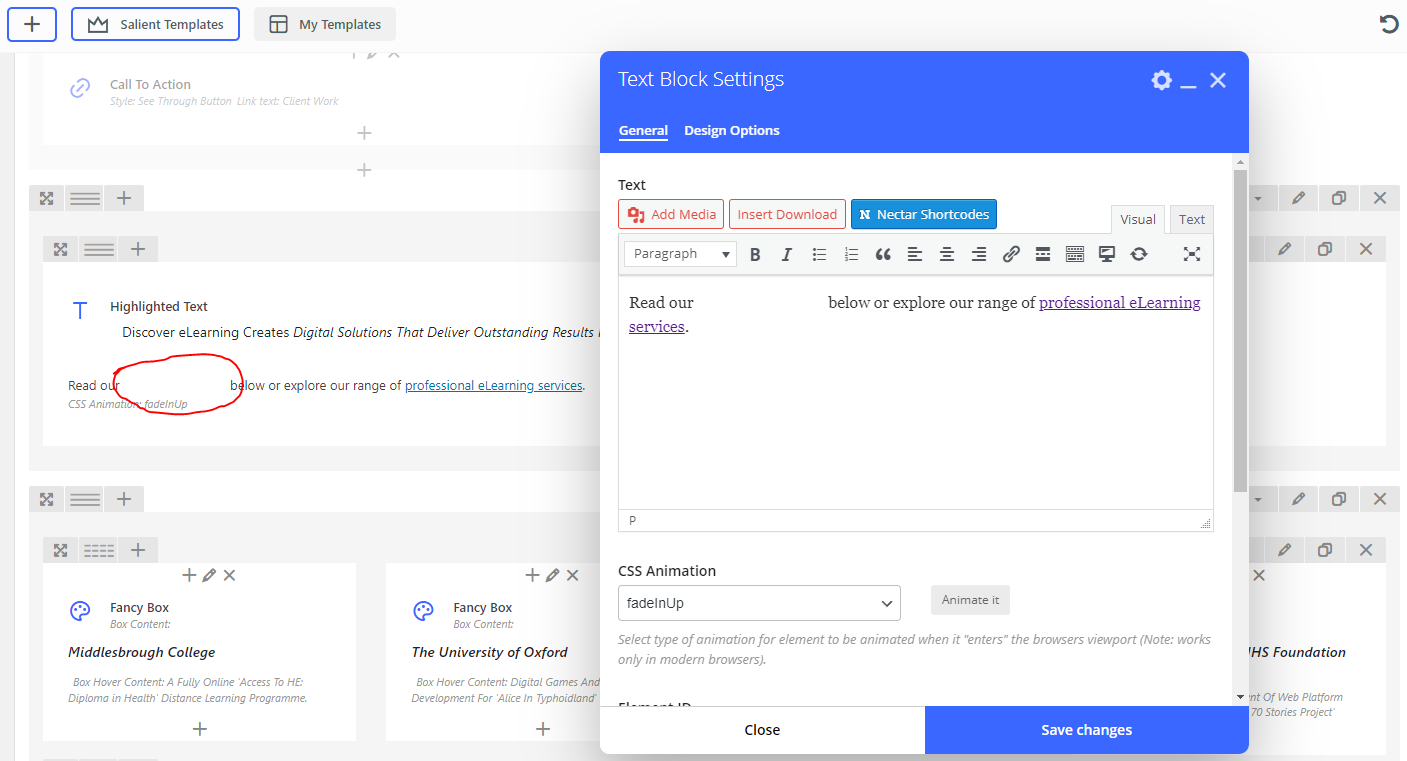Click the settings panel vertical scrollbar
Viewport: 1407px width, 761px height.
click(x=1240, y=330)
